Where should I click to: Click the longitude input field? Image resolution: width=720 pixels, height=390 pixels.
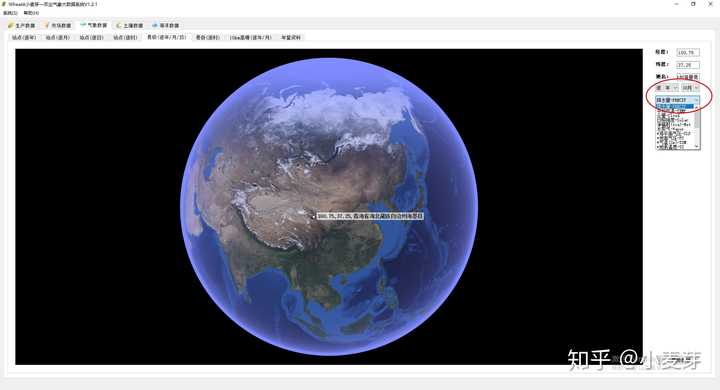[x=688, y=52]
